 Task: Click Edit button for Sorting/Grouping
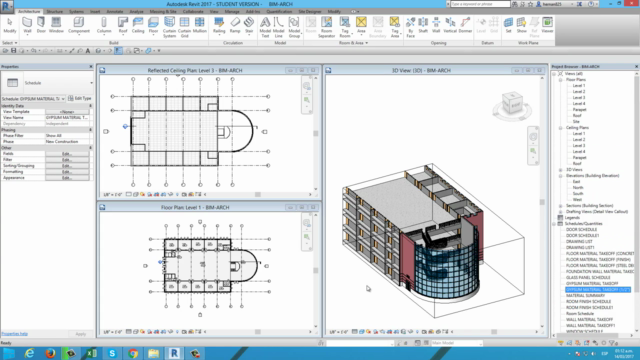67,166
